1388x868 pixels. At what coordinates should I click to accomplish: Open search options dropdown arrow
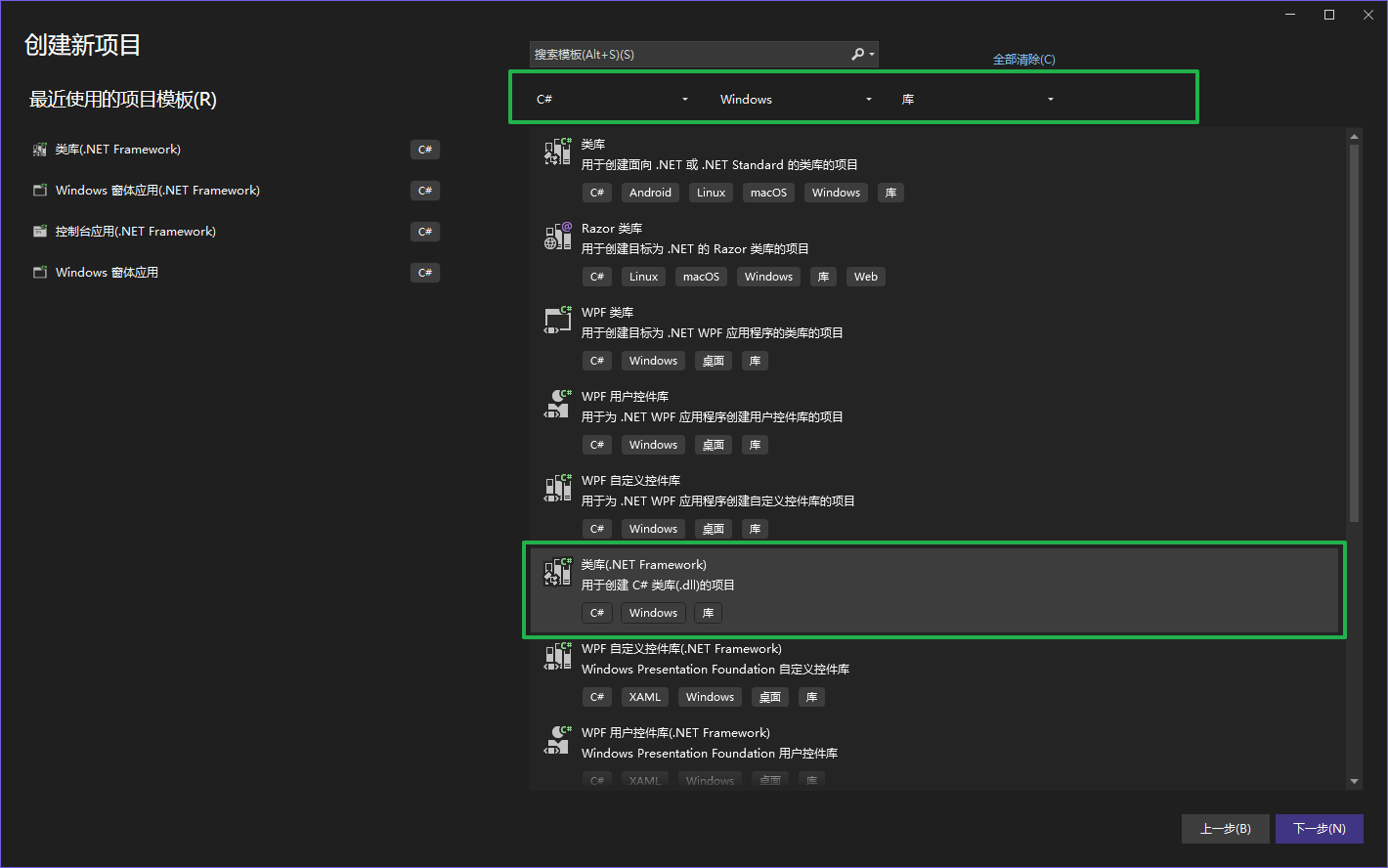(x=872, y=55)
